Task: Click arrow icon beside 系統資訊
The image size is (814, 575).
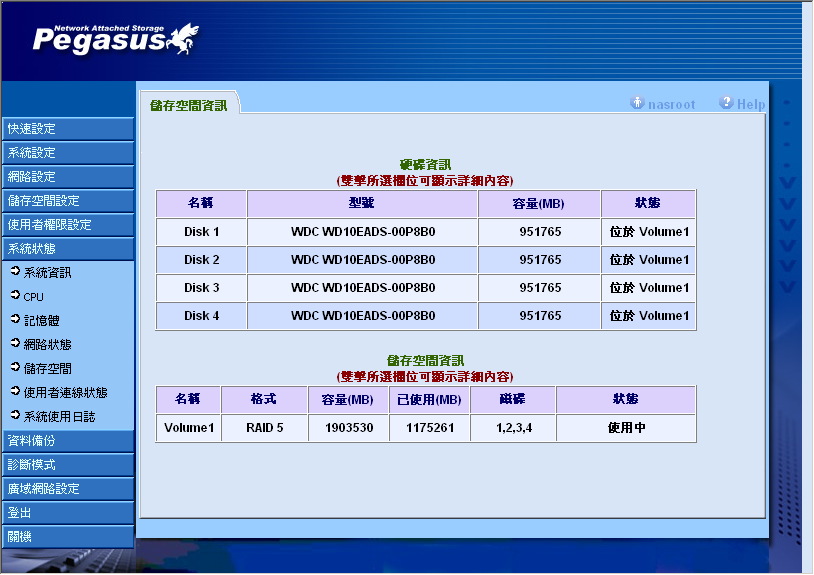Action: tap(15, 272)
